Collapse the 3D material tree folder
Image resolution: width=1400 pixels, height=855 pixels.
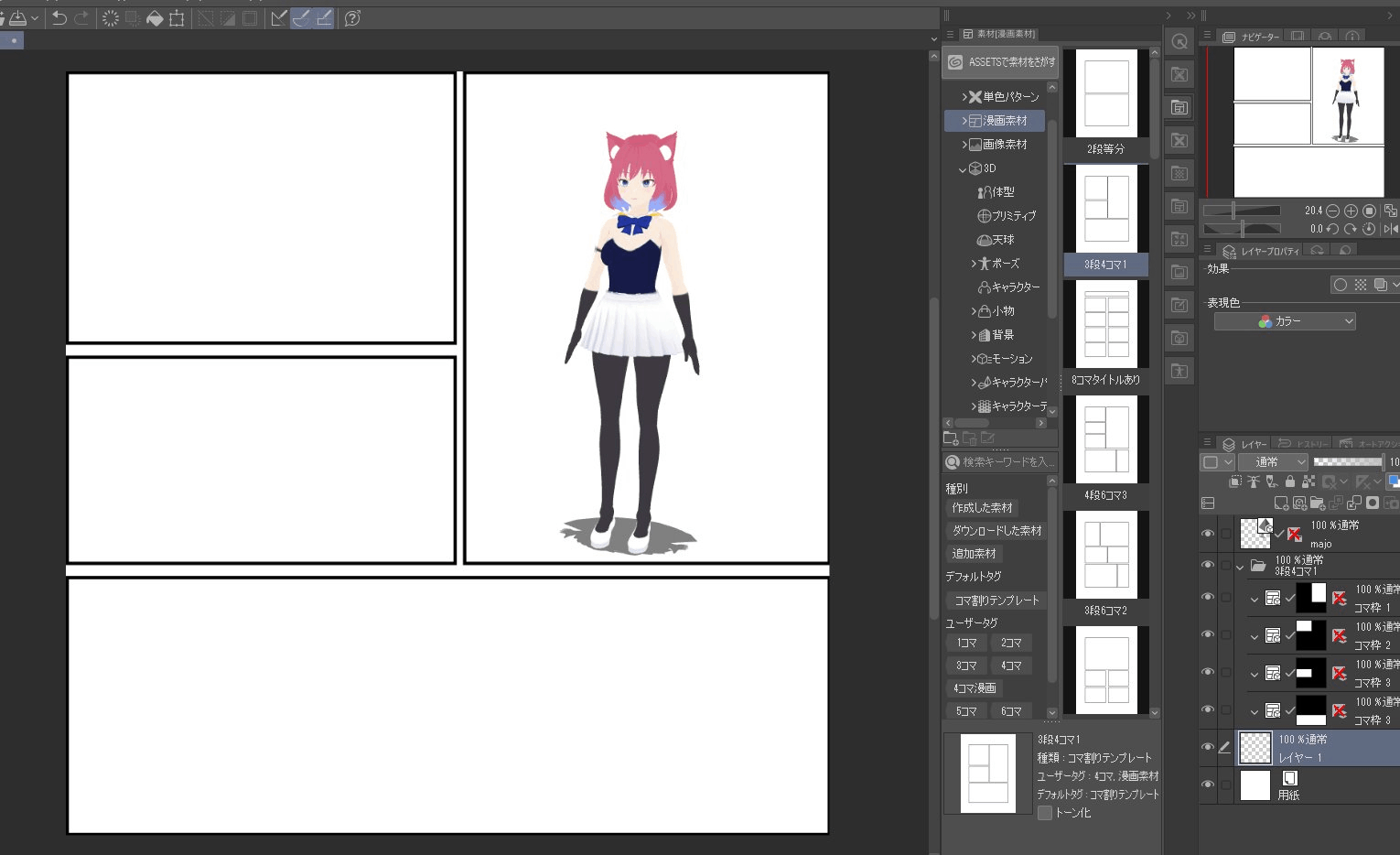pos(963,169)
